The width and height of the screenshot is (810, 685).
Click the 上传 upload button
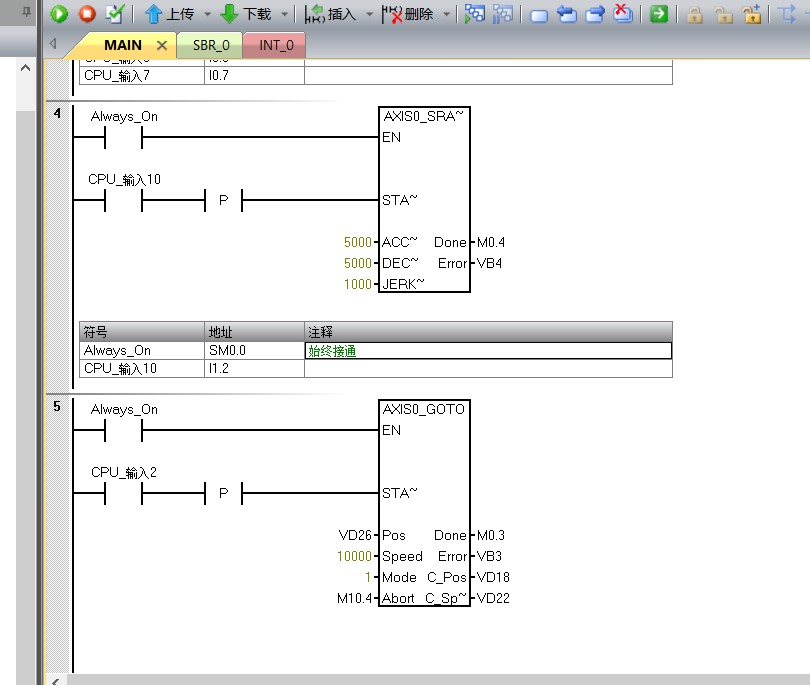pyautogui.click(x=170, y=14)
